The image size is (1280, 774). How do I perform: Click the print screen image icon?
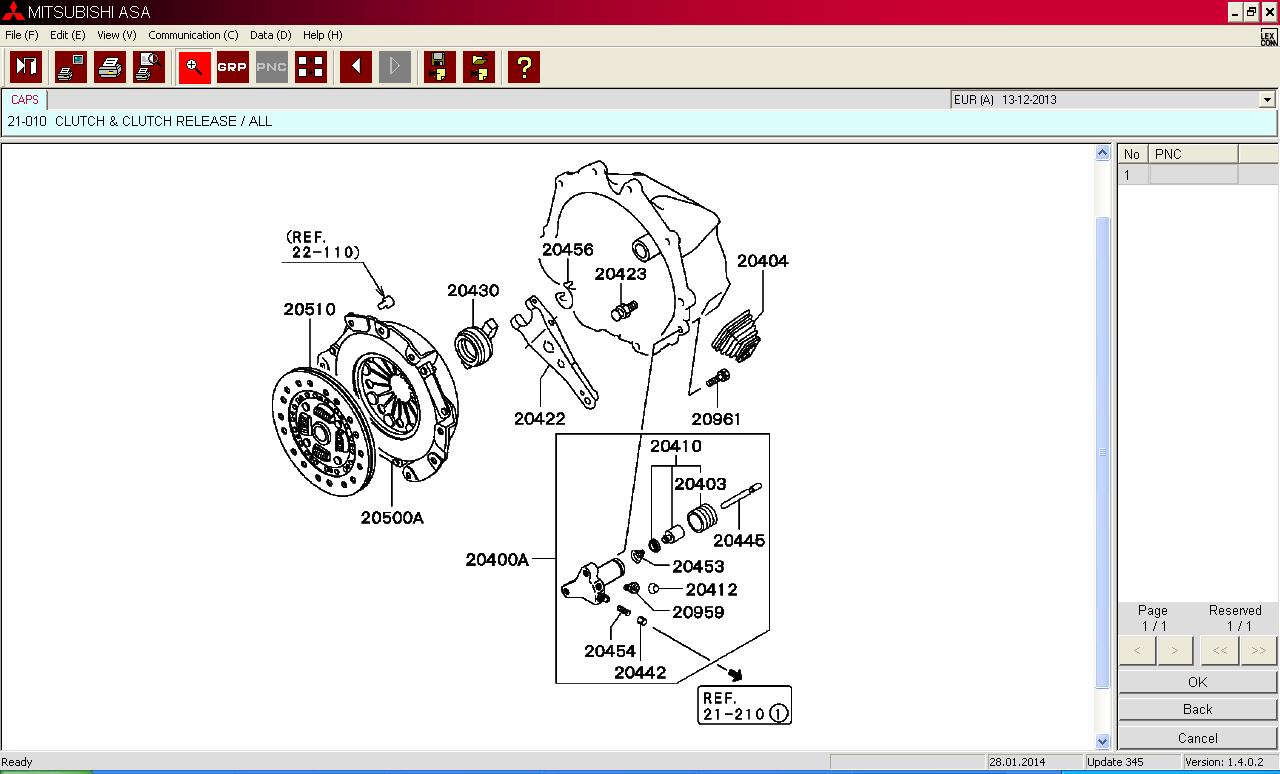(x=71, y=67)
